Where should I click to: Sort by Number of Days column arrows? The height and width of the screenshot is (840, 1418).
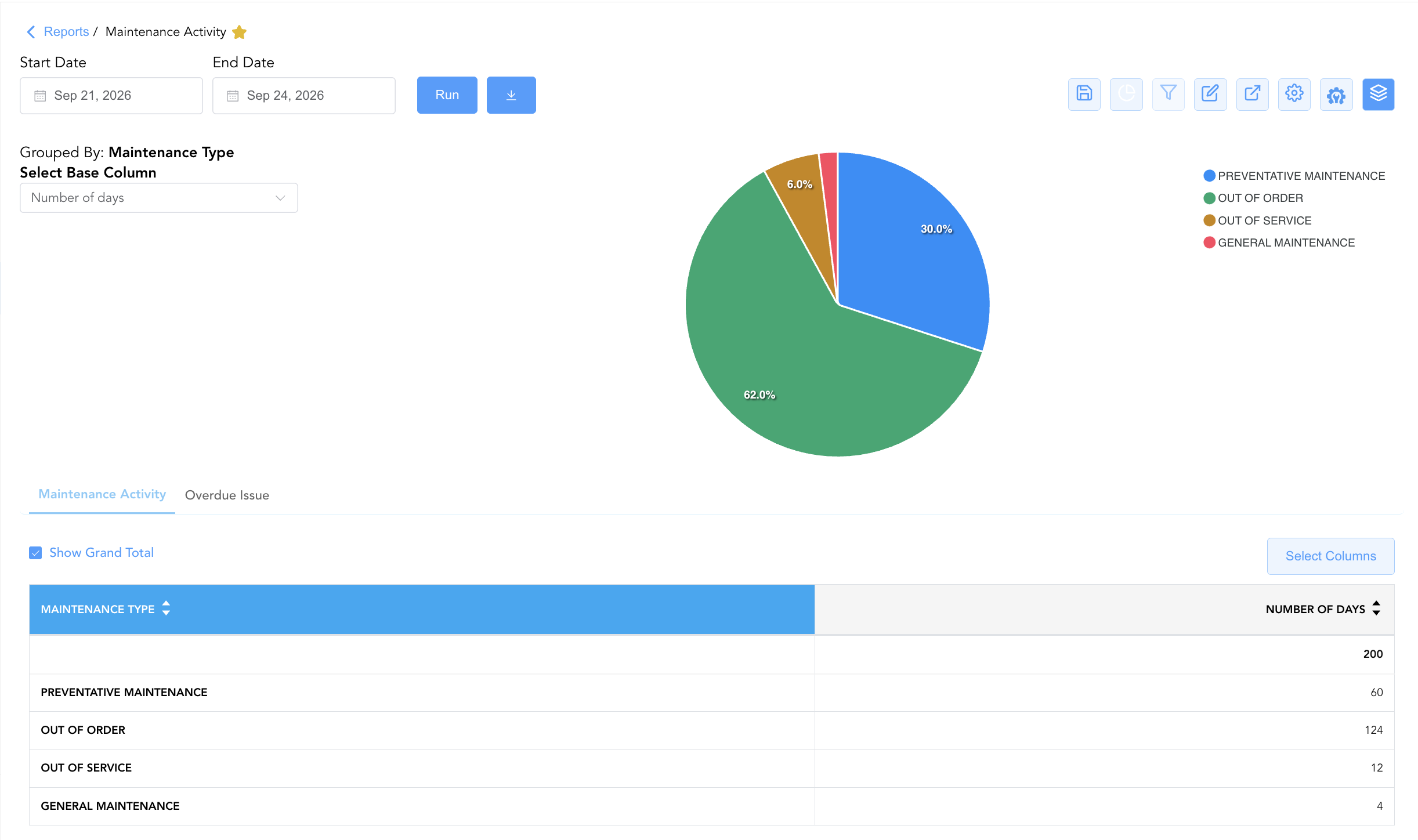tap(1376, 608)
